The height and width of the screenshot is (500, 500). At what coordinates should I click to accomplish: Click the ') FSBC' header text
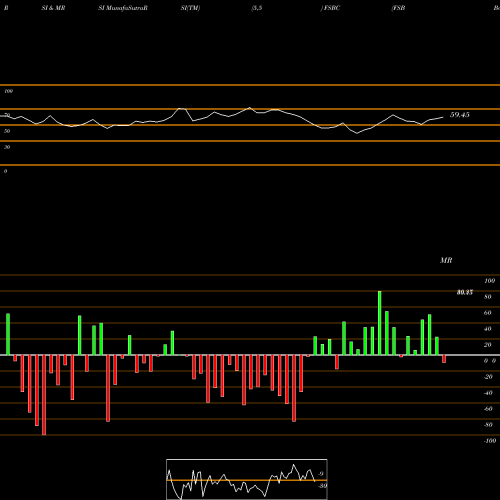coord(330,8)
